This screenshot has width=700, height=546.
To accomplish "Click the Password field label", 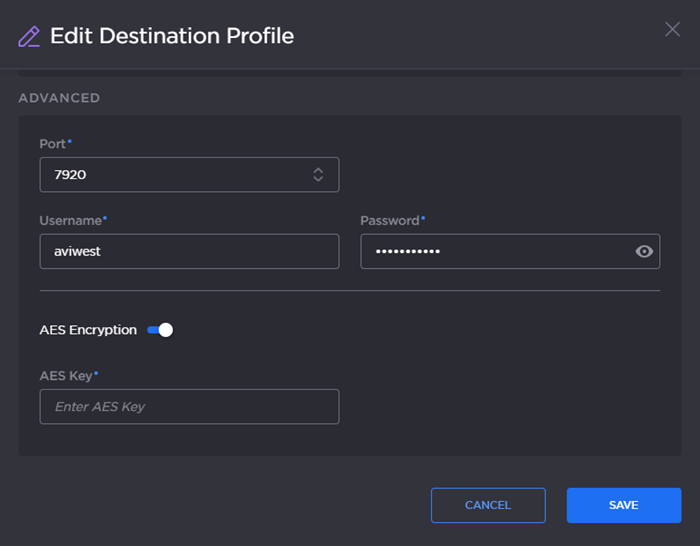I will (390, 220).
